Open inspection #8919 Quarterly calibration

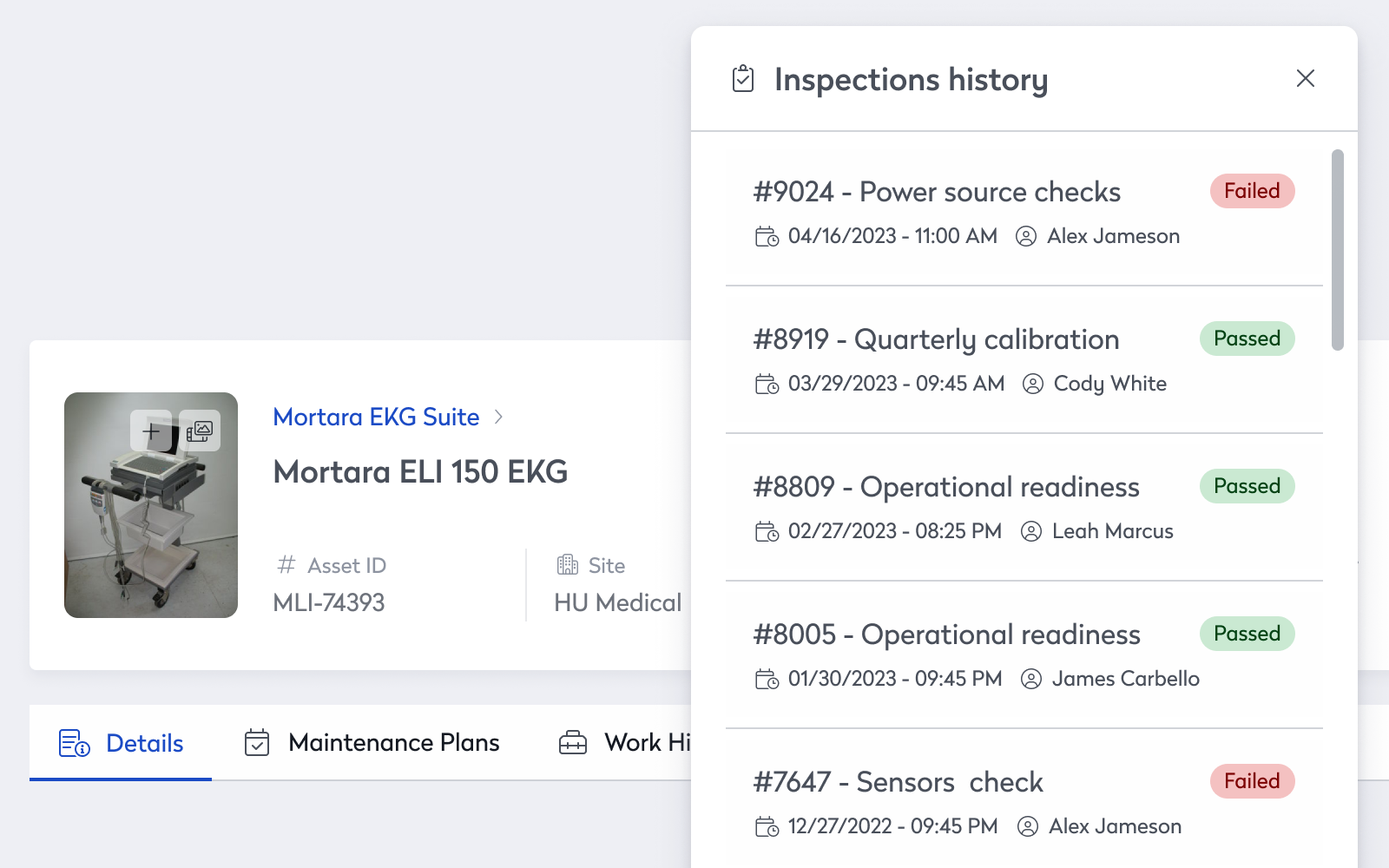pyautogui.click(x=936, y=339)
